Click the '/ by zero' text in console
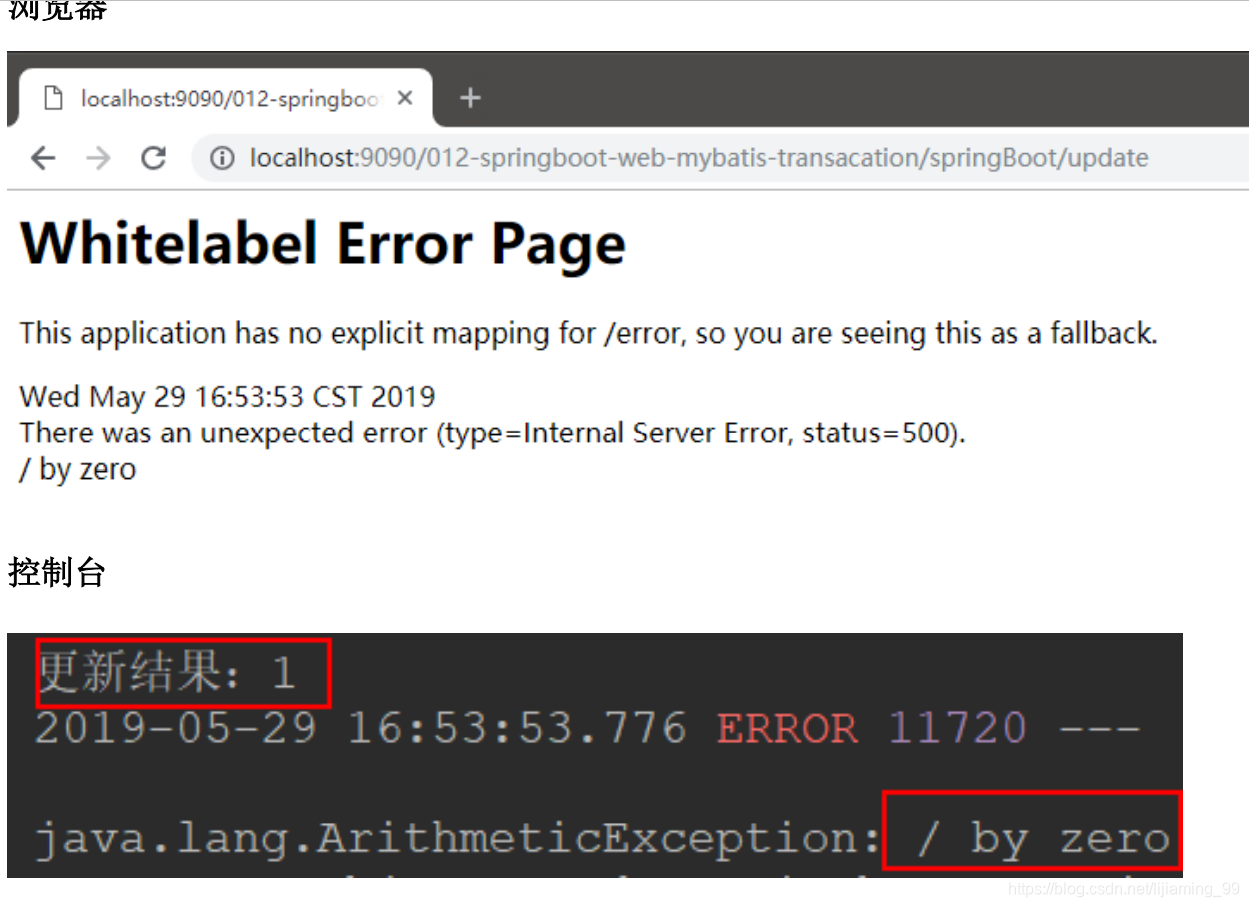 pyautogui.click(x=1044, y=839)
